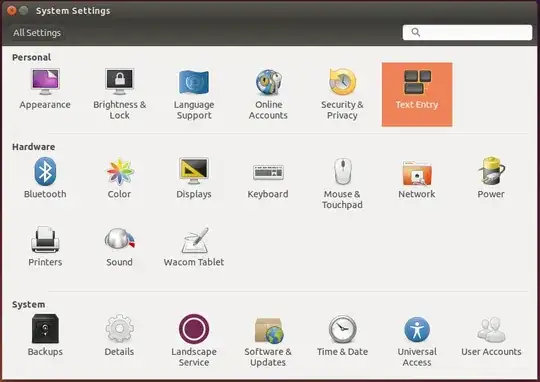The image size is (540, 382).
Task: Open Language Support
Action: coord(194,94)
